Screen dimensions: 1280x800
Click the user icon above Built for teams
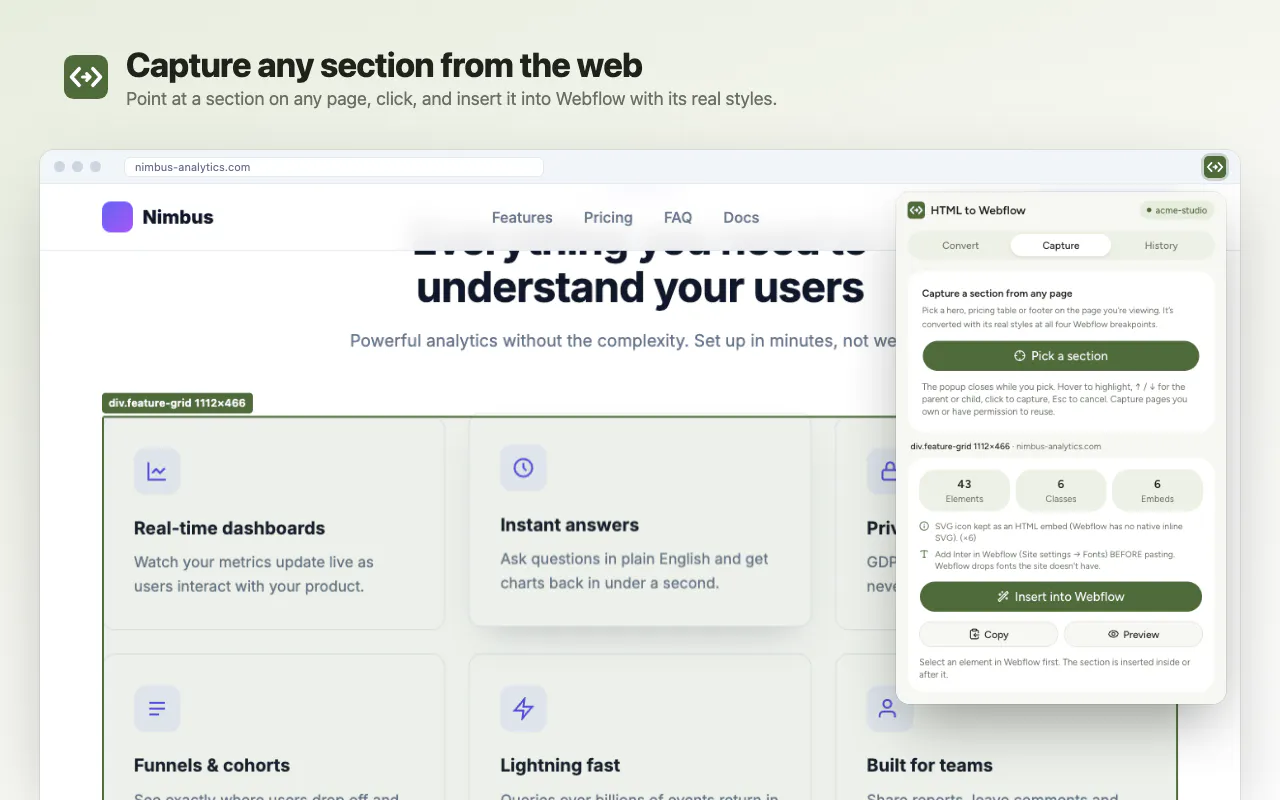click(x=887, y=709)
